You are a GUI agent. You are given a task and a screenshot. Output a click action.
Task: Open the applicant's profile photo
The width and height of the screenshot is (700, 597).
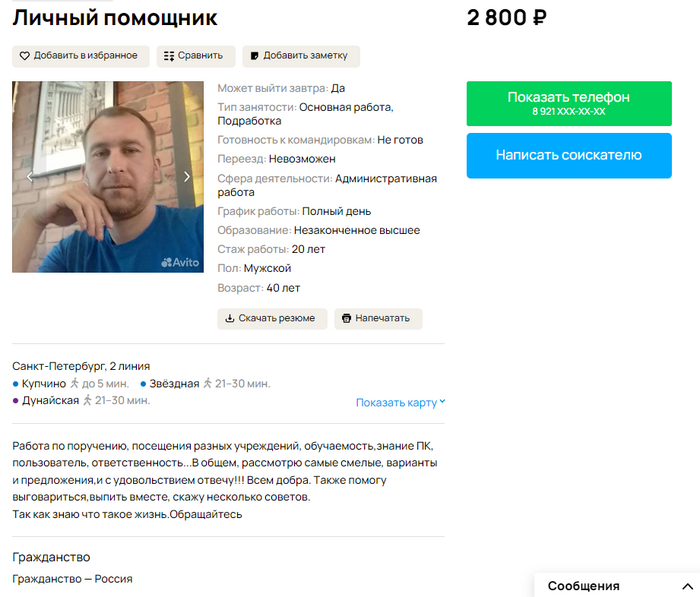[x=108, y=177]
